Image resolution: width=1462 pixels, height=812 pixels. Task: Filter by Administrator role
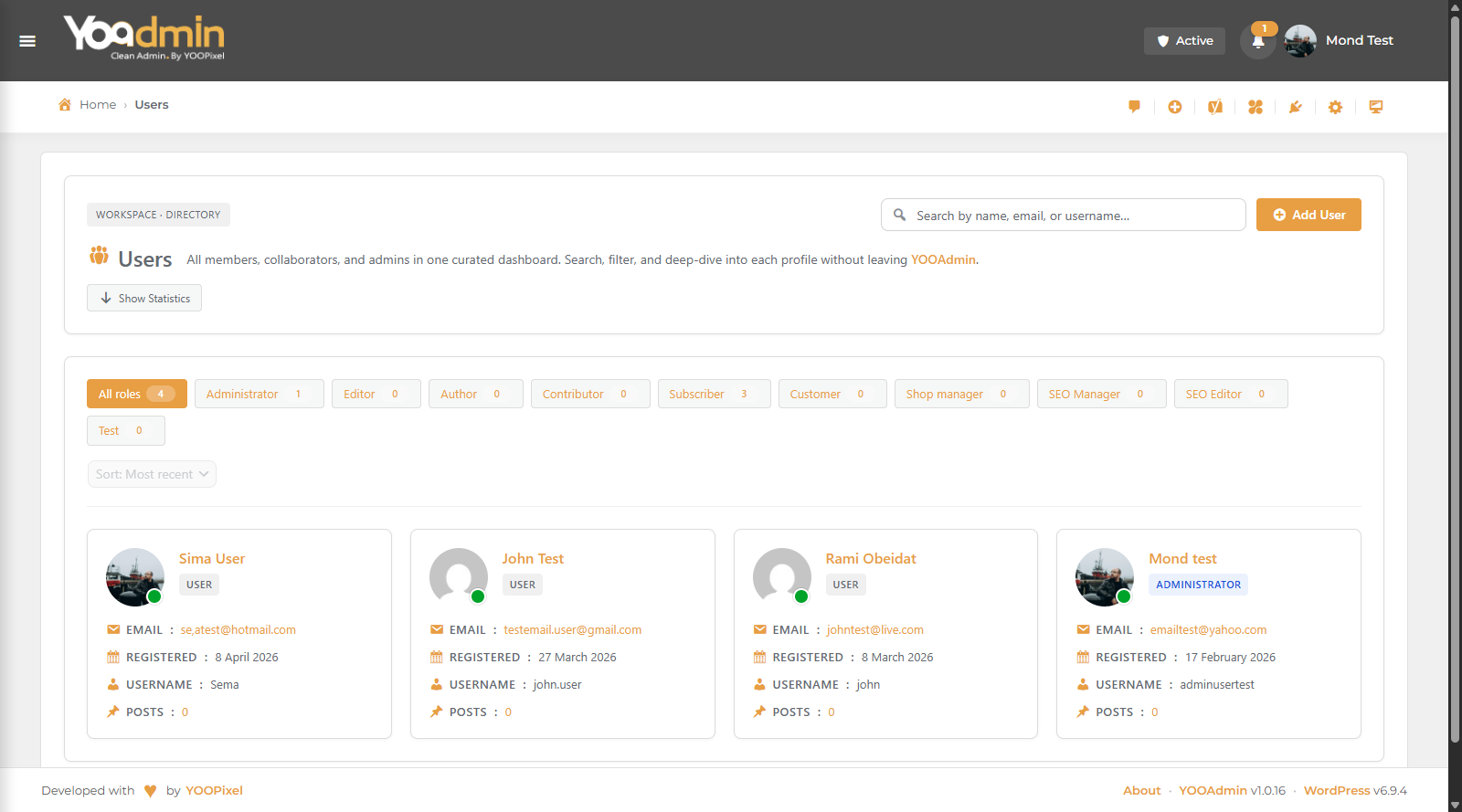[260, 394]
